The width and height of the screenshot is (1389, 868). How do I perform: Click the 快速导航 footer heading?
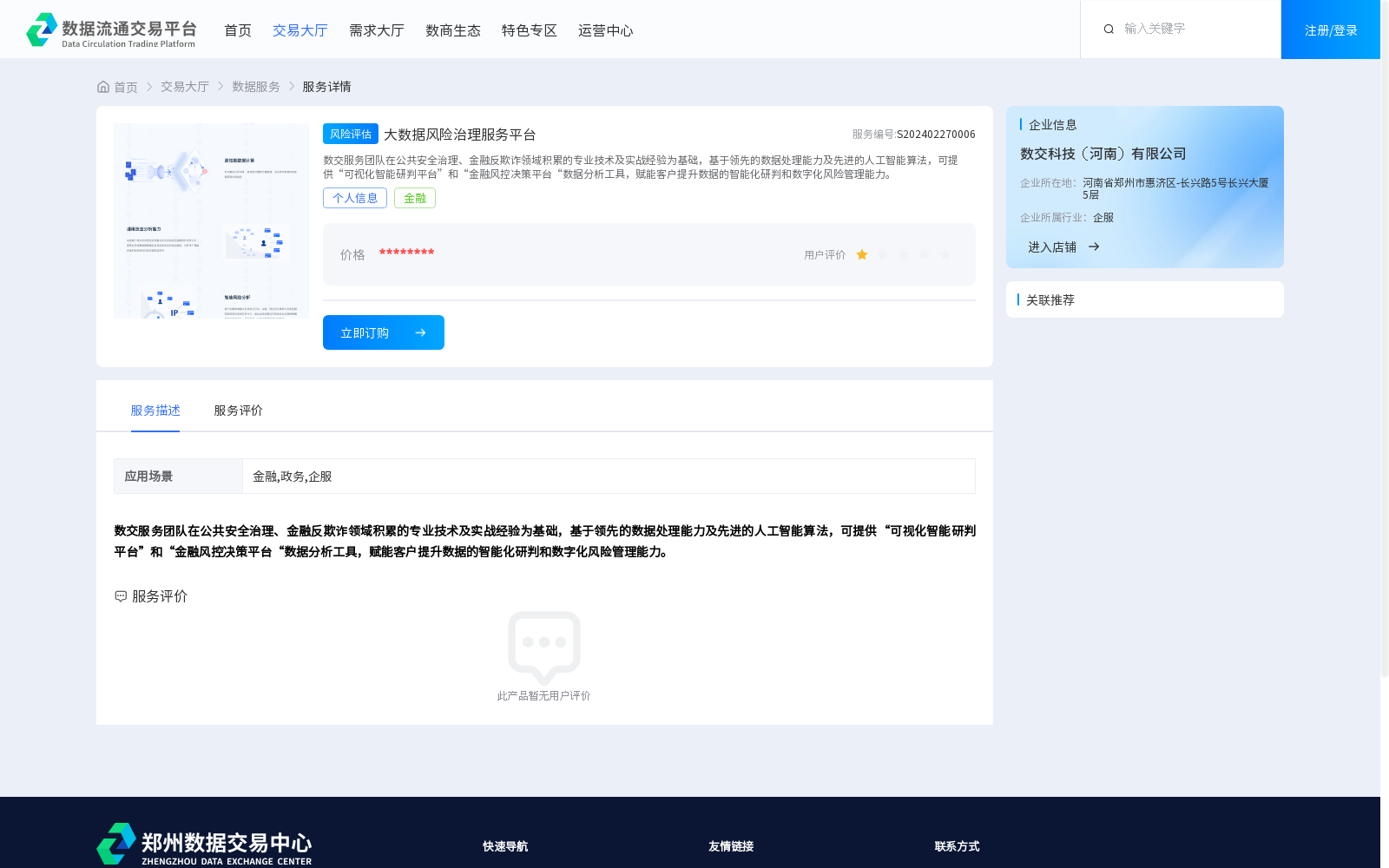tap(505, 846)
